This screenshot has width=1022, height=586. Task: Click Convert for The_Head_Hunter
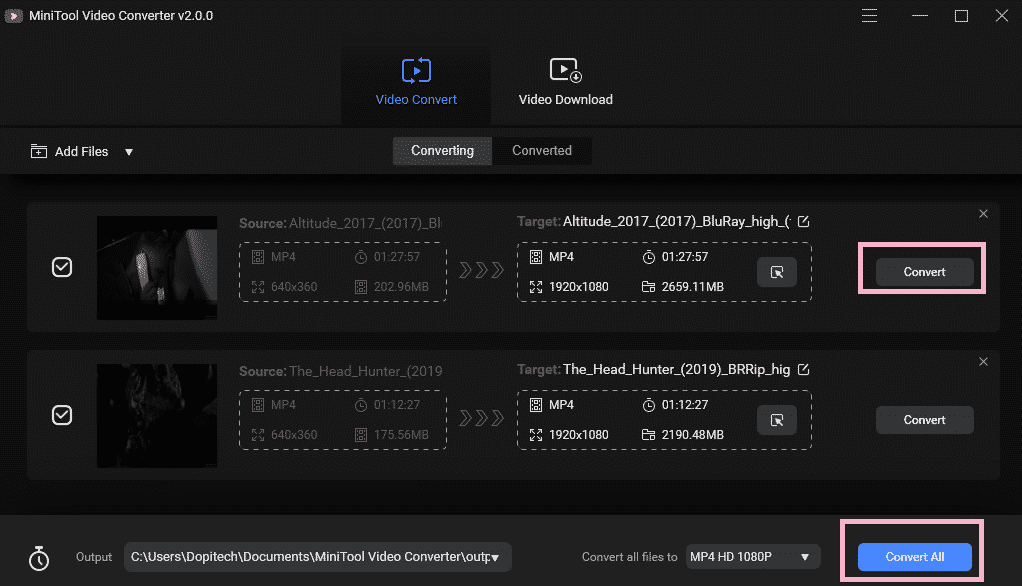coord(924,419)
